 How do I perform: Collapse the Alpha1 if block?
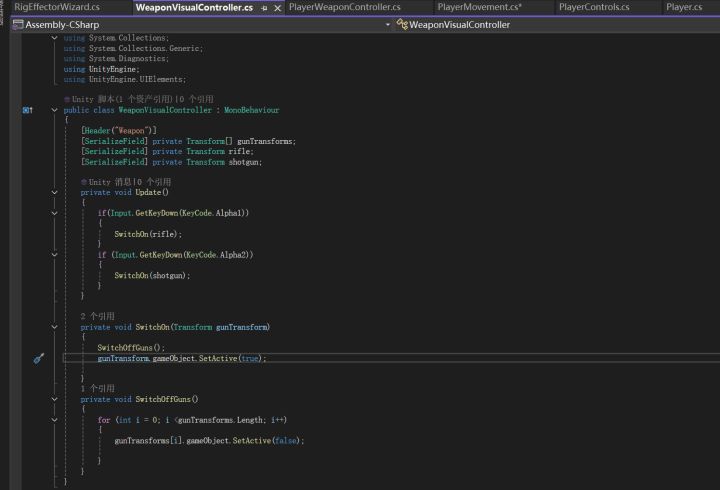point(54,213)
